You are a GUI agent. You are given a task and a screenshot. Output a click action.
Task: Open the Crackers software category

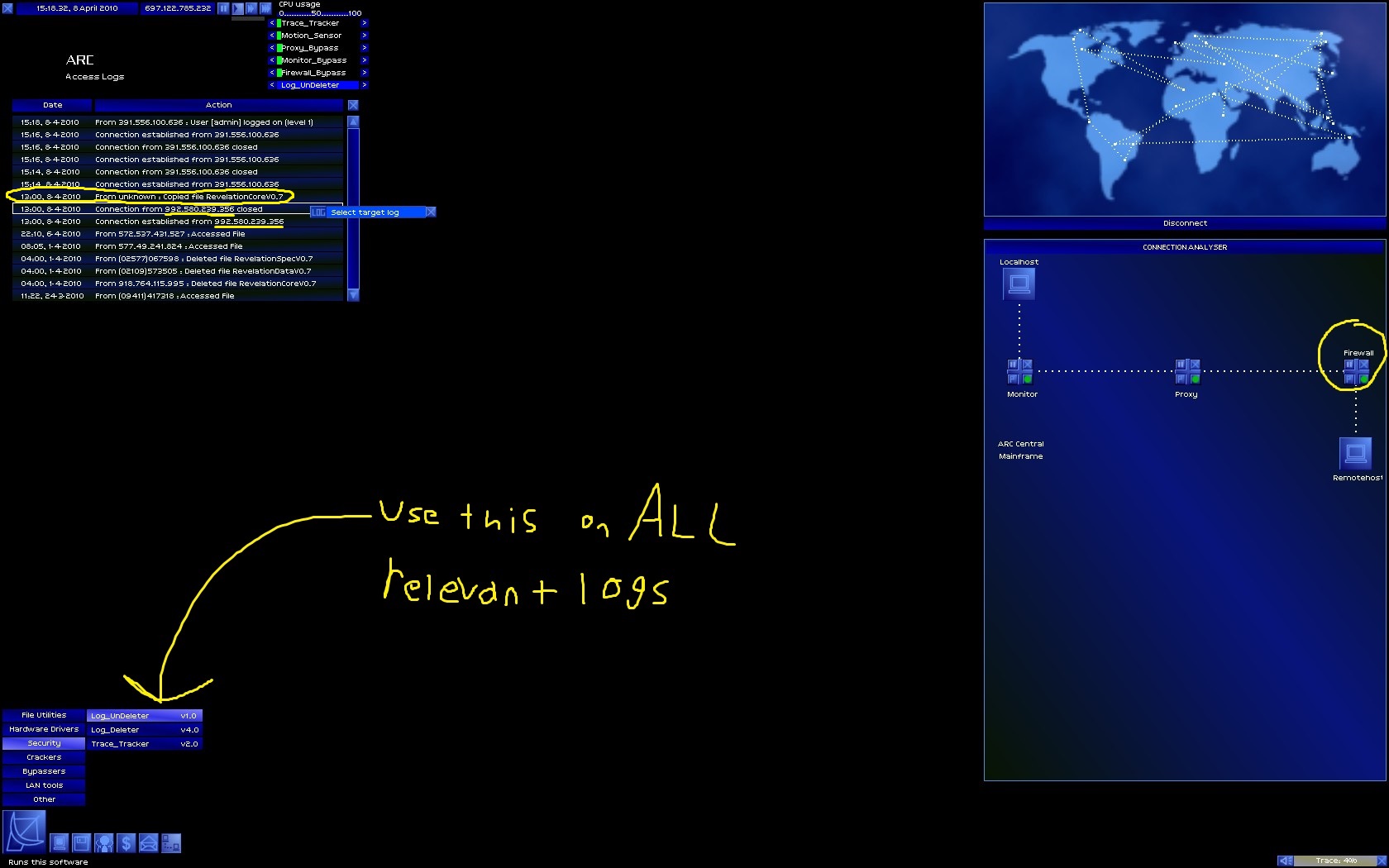(44, 757)
